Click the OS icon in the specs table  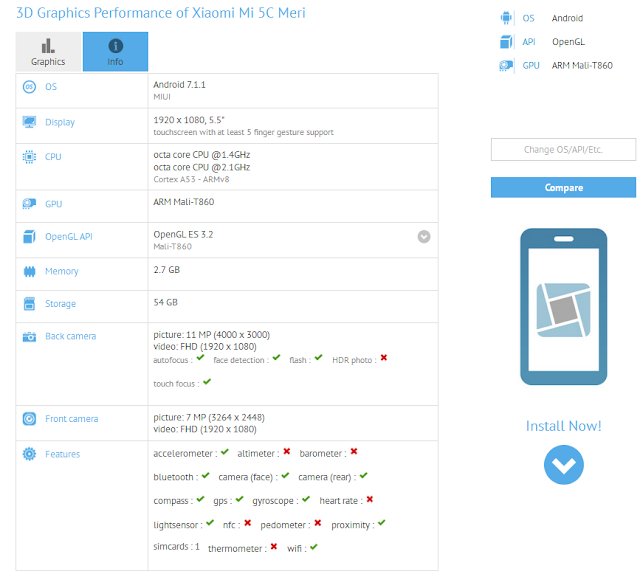click(x=29, y=87)
